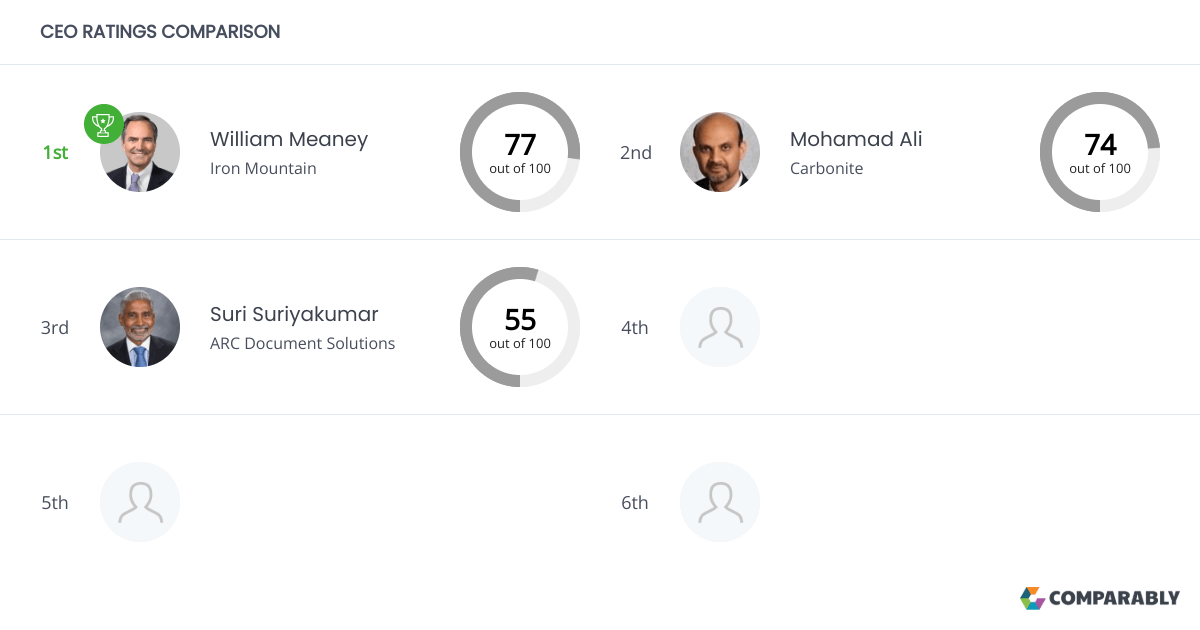Screen dimensions: 1200x630
Task: Click the 77 out of 100 rating ring
Action: point(520,152)
